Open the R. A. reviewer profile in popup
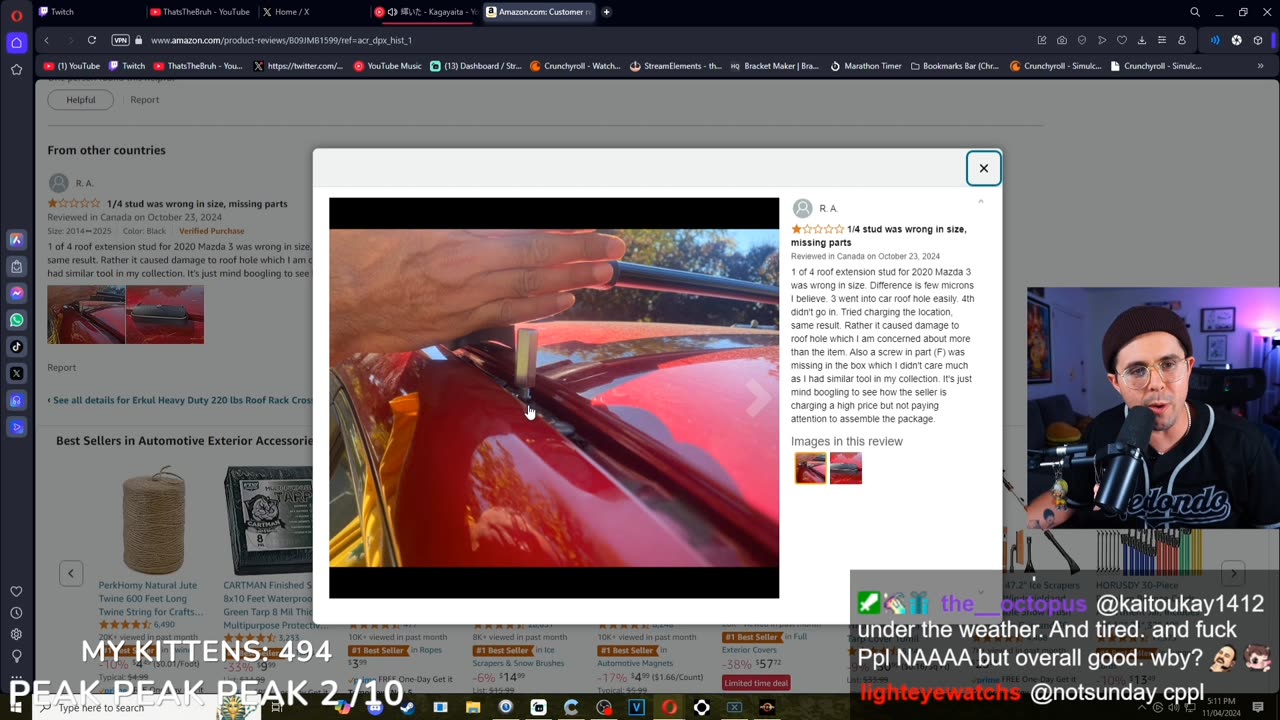Screen dimensions: 1280x720 [x=817, y=208]
